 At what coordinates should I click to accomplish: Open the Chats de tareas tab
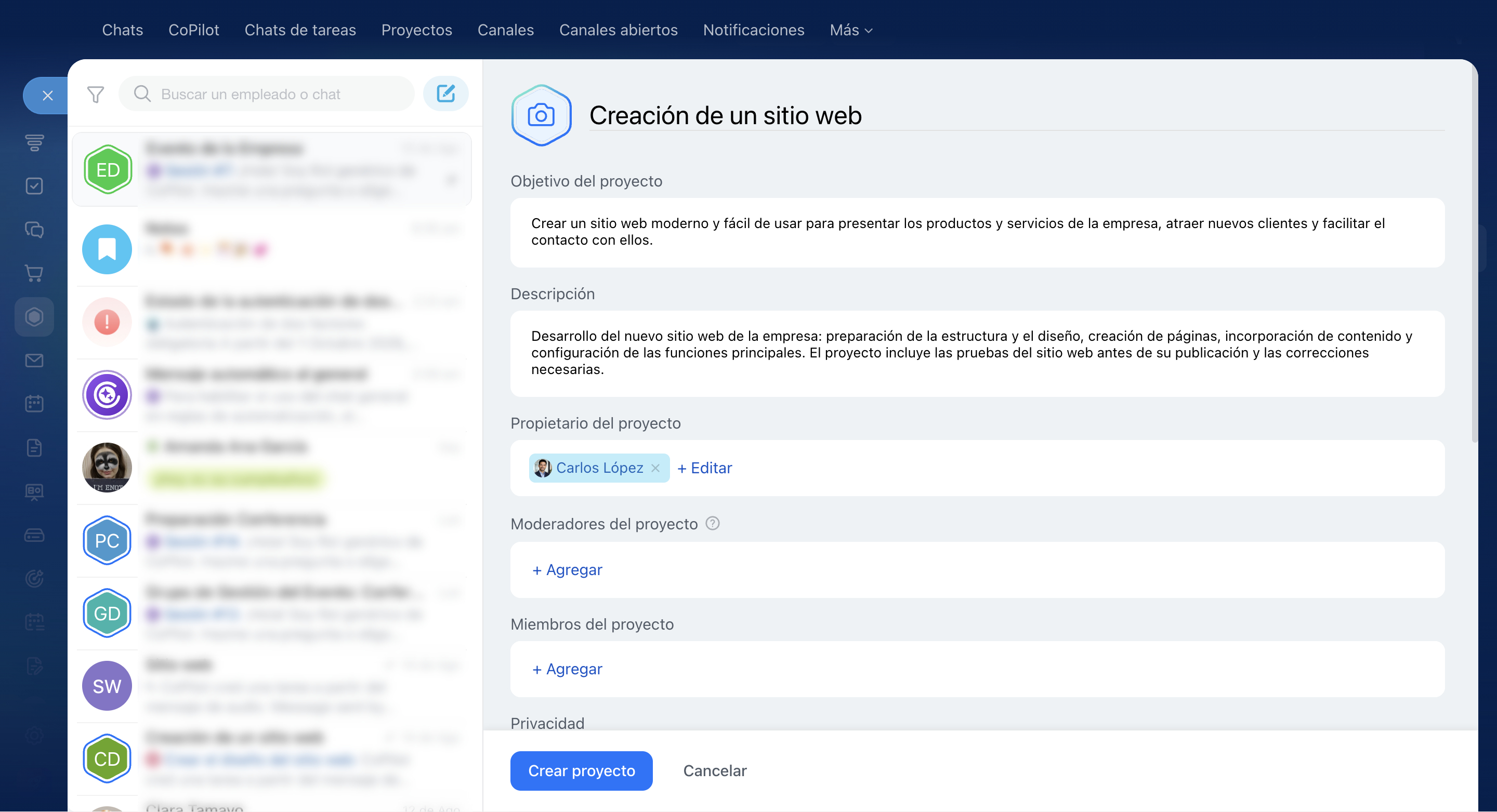tap(300, 30)
